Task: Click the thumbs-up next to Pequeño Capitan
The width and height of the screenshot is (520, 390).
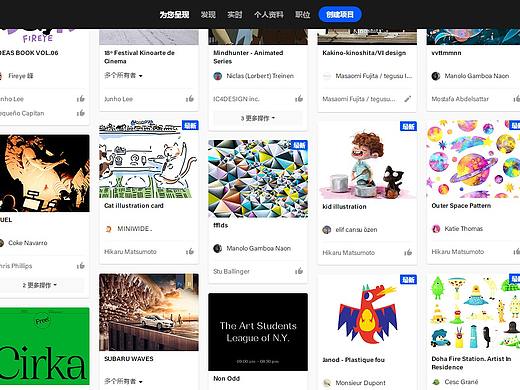Action: click(x=81, y=113)
